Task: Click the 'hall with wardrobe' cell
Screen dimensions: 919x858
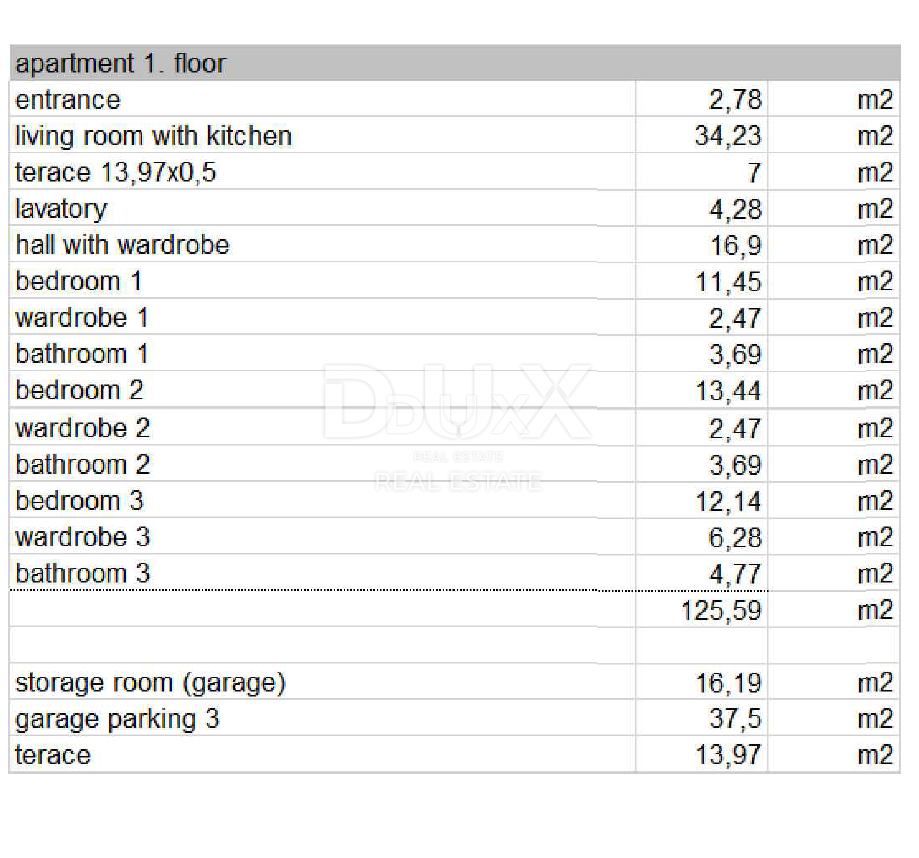Action: (x=122, y=245)
